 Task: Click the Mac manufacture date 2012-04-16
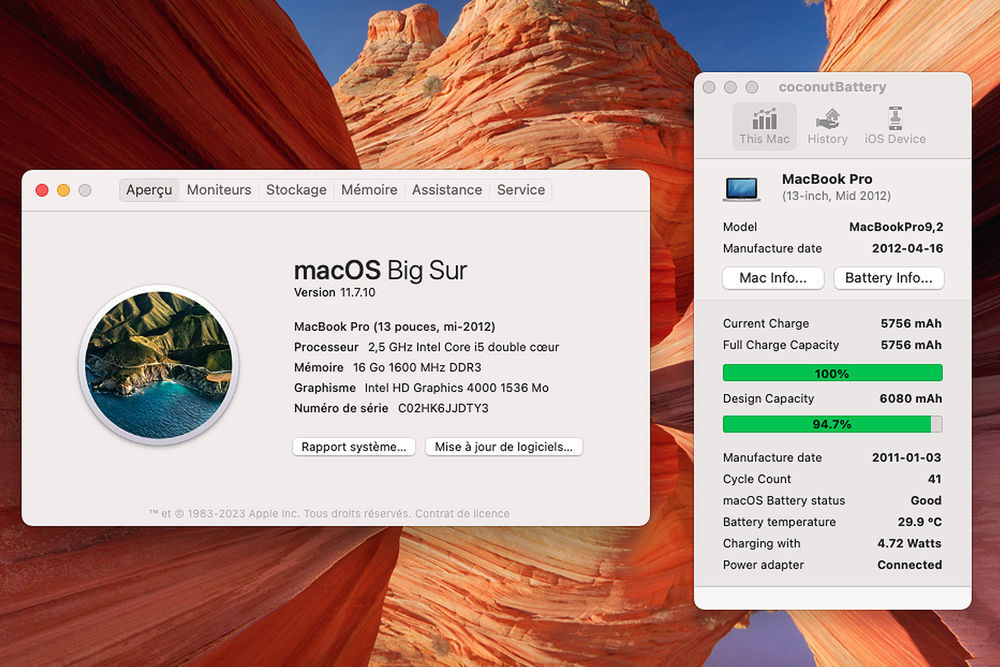[907, 249]
